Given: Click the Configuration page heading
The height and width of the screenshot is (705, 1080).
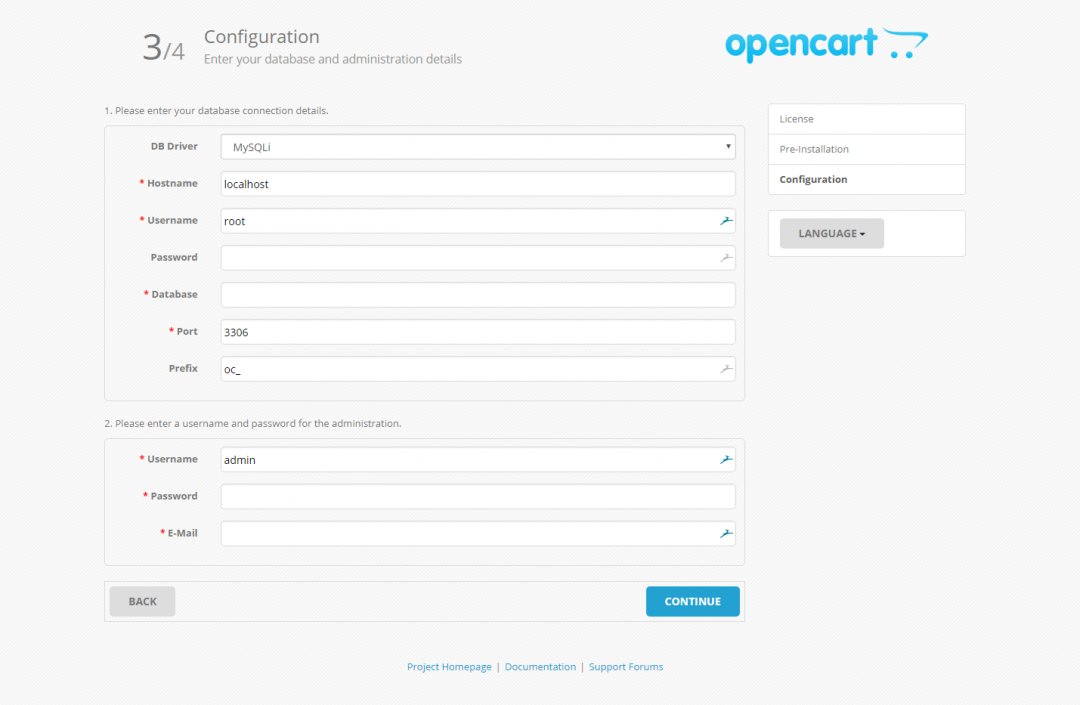Looking at the screenshot, I should (262, 36).
